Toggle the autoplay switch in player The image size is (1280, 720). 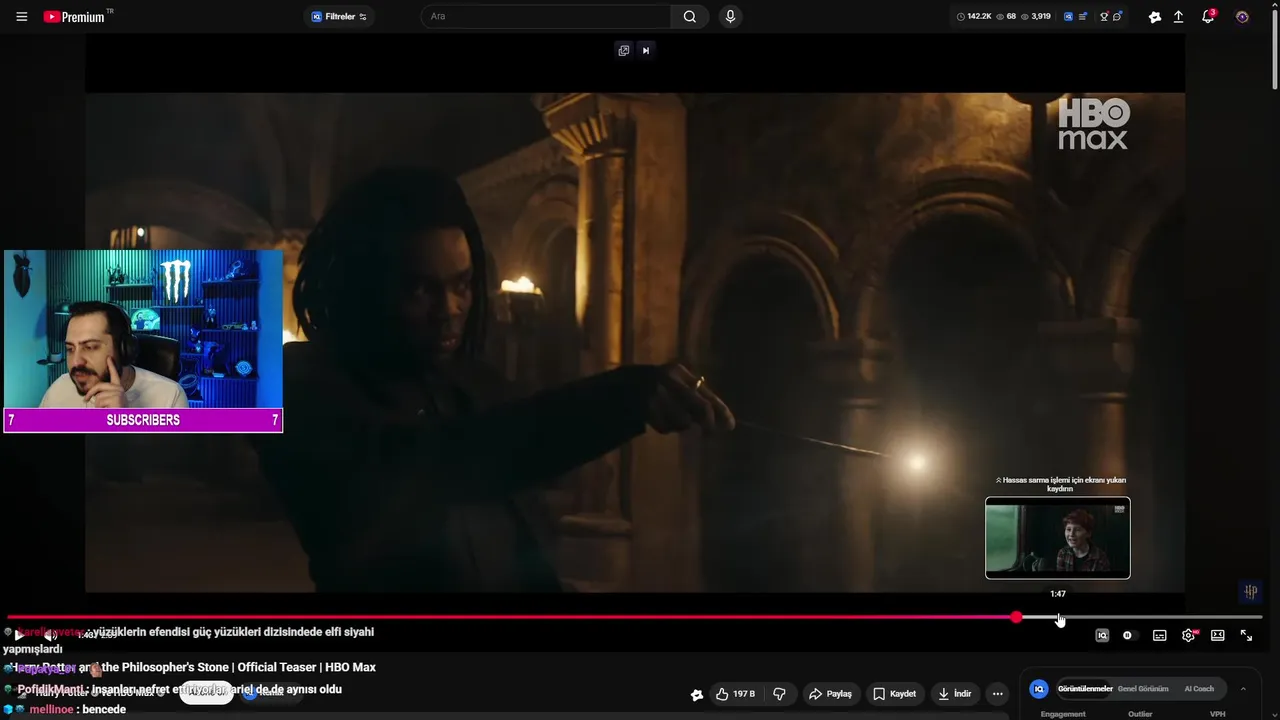point(1128,635)
